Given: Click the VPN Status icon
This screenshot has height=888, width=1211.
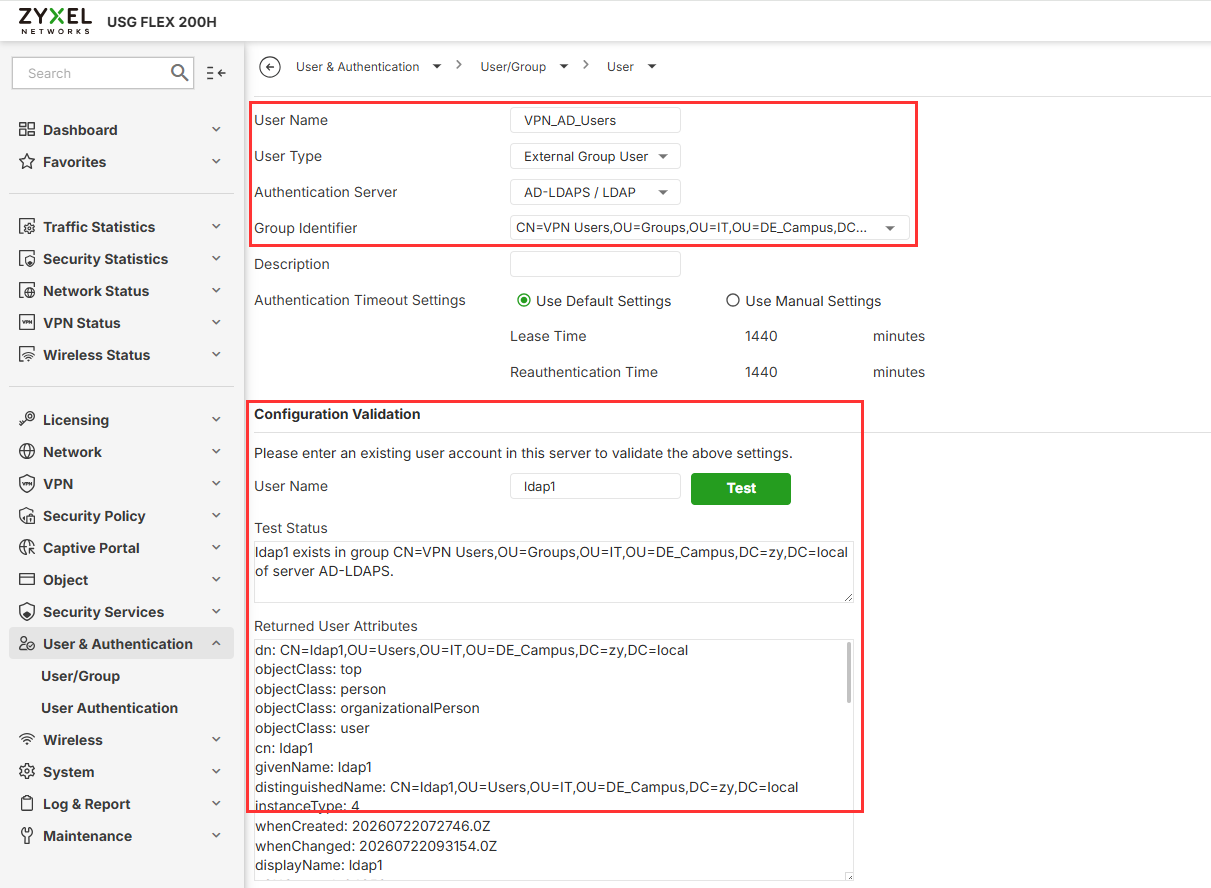Looking at the screenshot, I should pyautogui.click(x=27, y=323).
